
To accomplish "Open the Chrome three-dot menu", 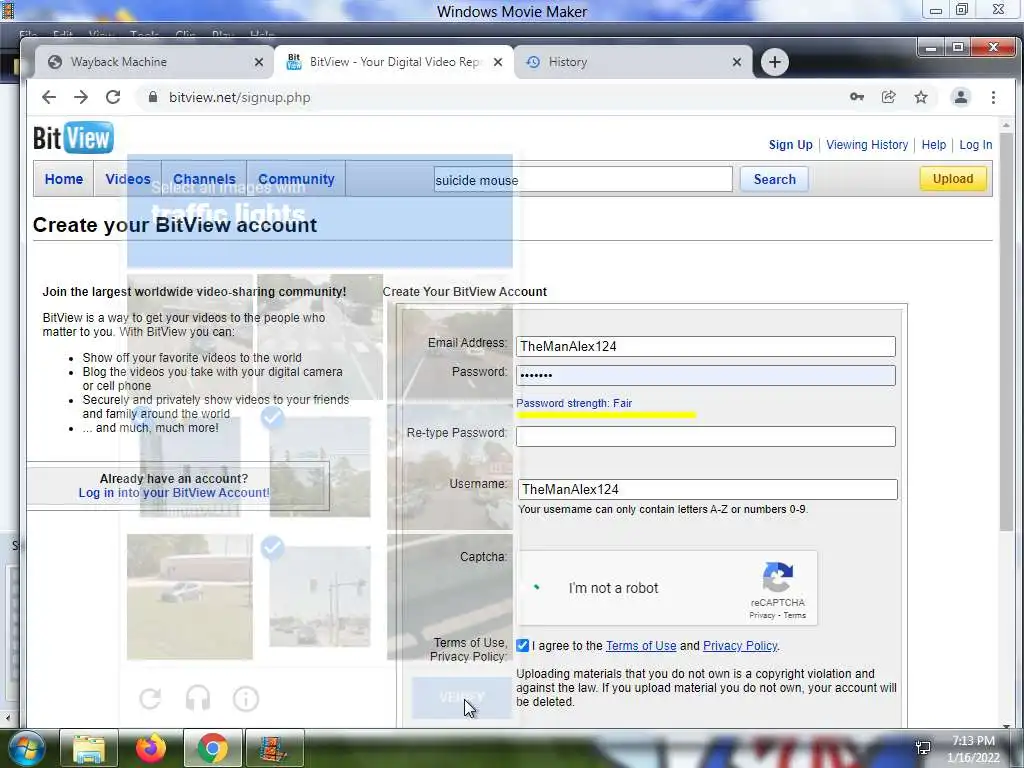I will pyautogui.click(x=993, y=97).
